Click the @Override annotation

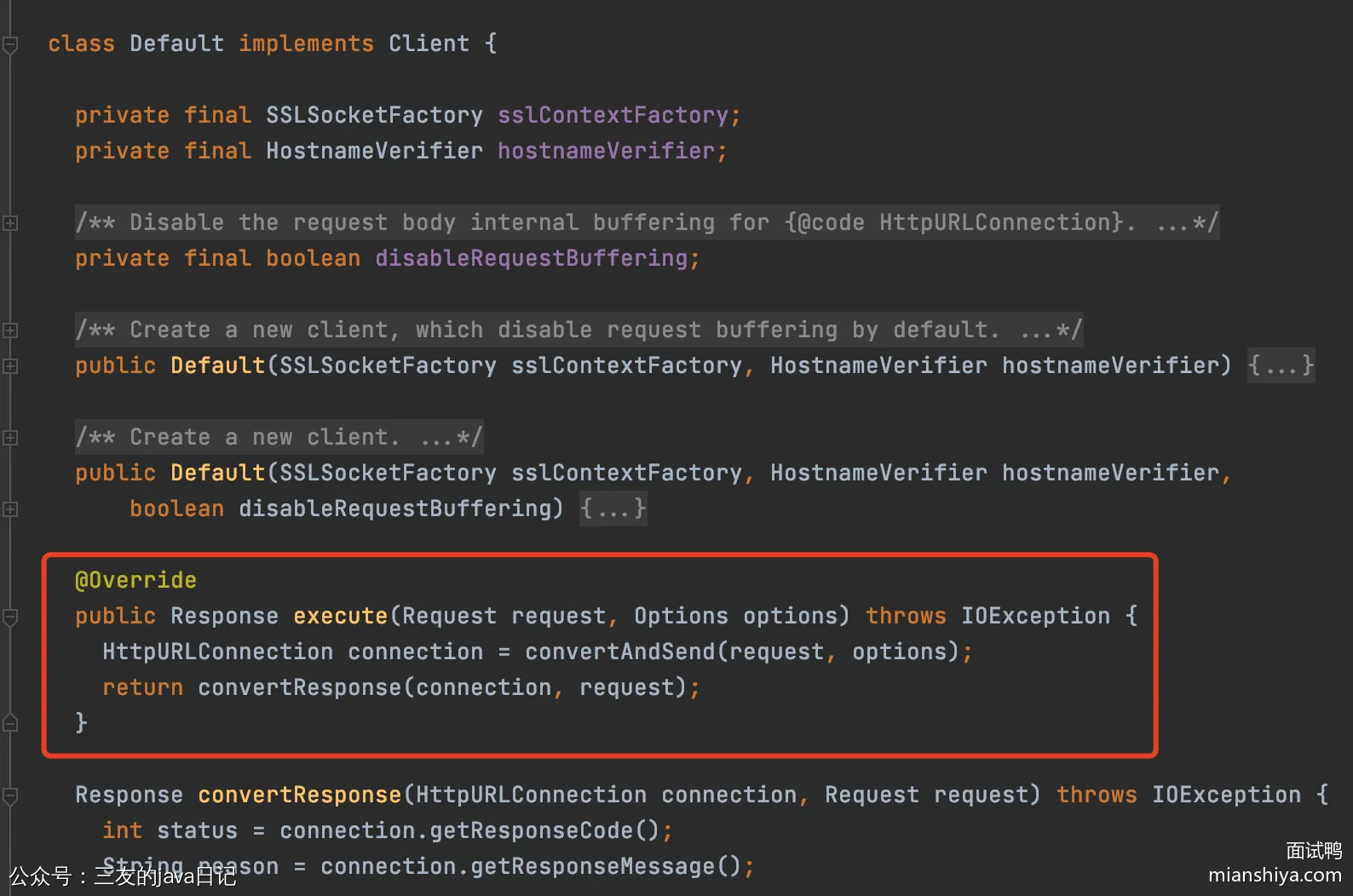pyautogui.click(x=135, y=581)
